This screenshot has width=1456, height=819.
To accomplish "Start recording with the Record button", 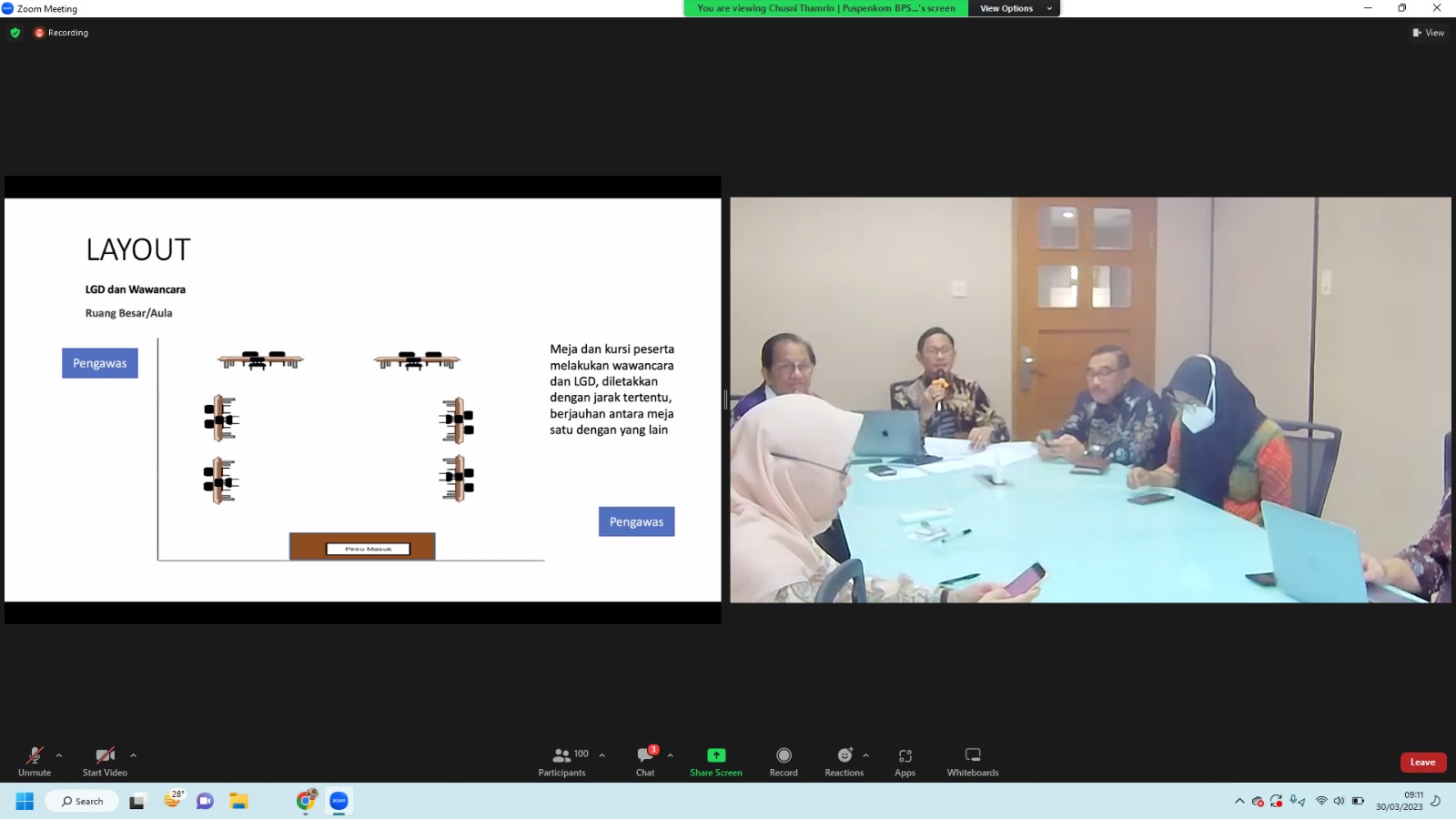I will pos(784,761).
